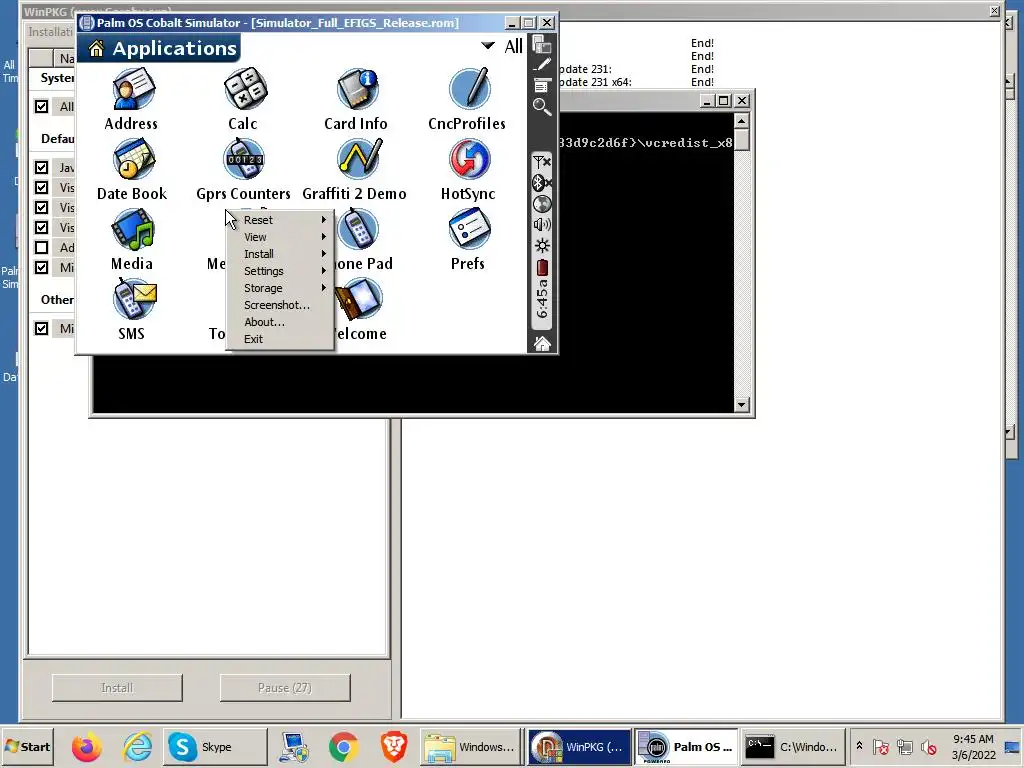Choose Screenshot... from context menu
Viewport: 1024px width, 768px height.
(x=280, y=305)
